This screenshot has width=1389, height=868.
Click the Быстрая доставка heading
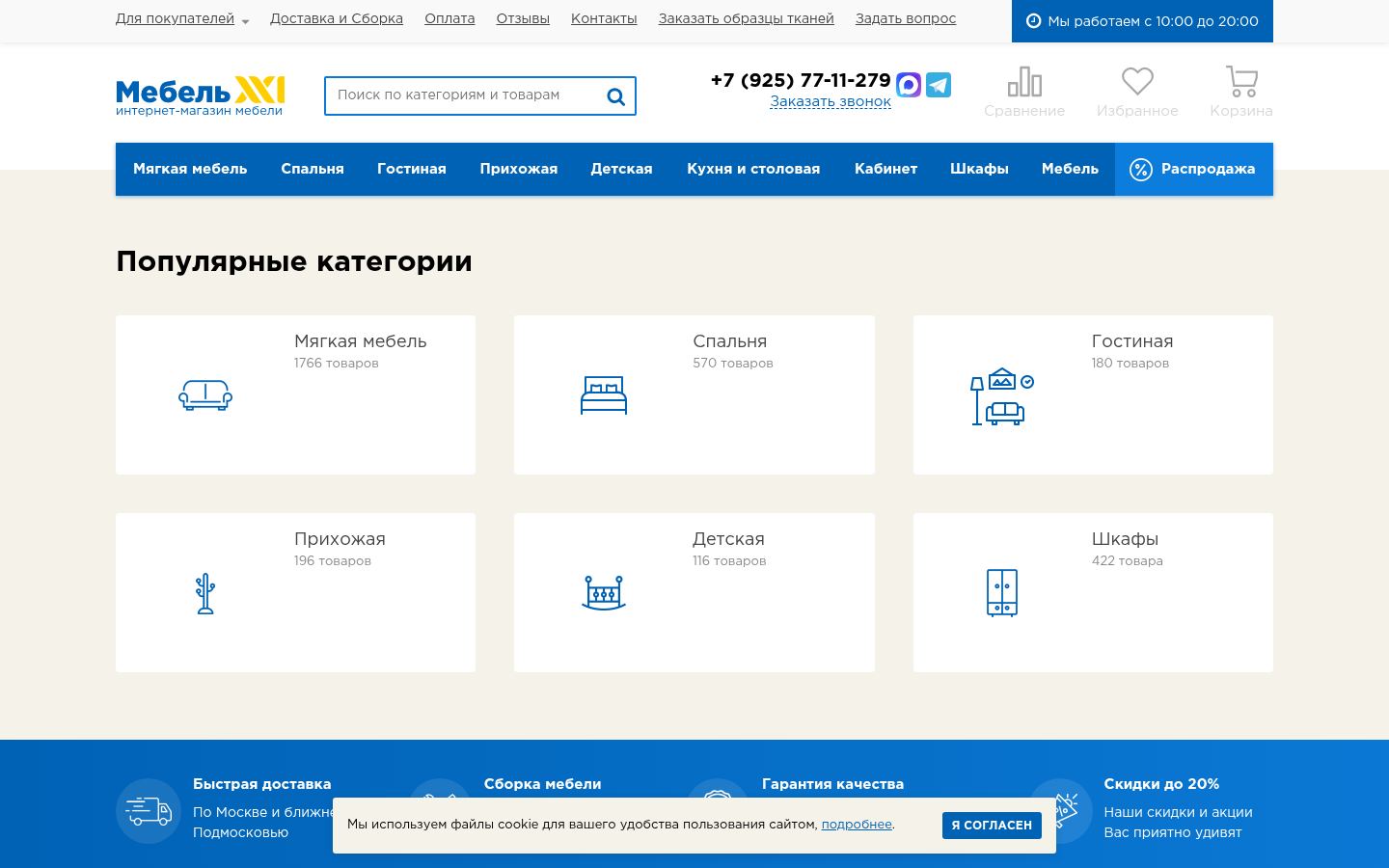tap(261, 784)
